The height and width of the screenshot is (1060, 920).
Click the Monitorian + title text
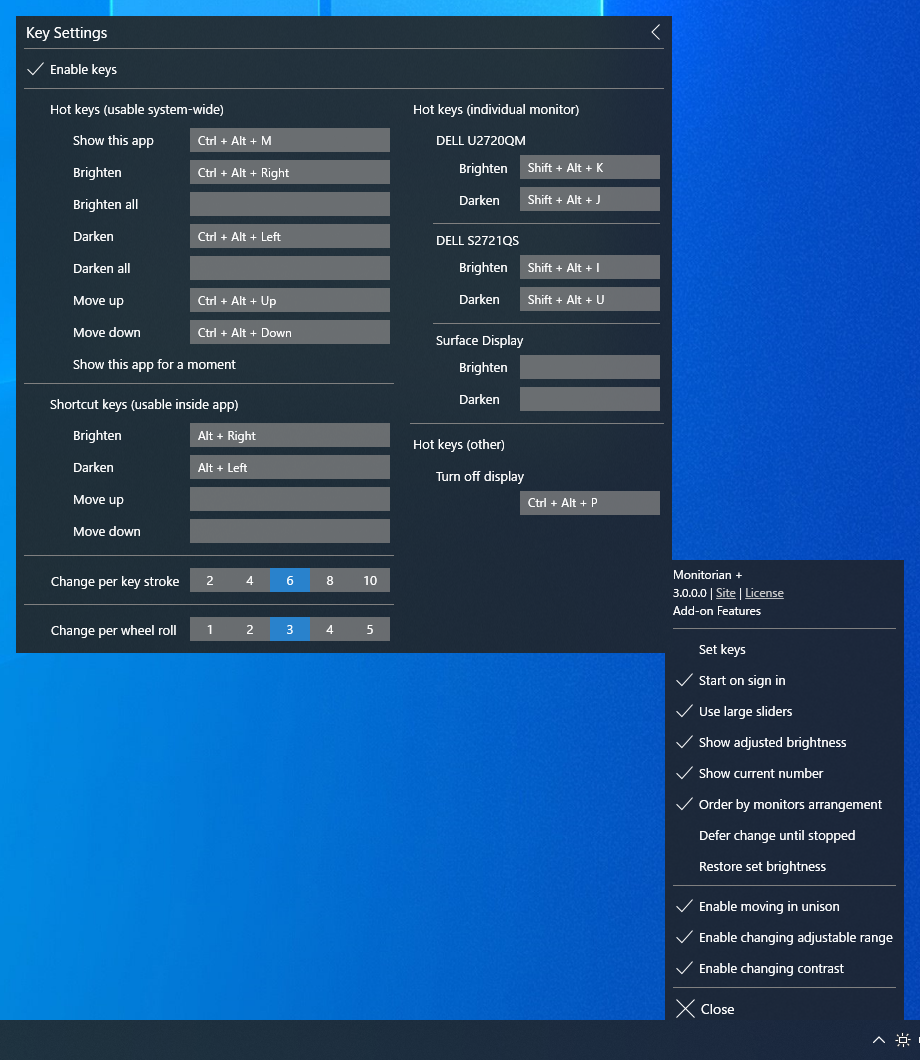(x=707, y=575)
